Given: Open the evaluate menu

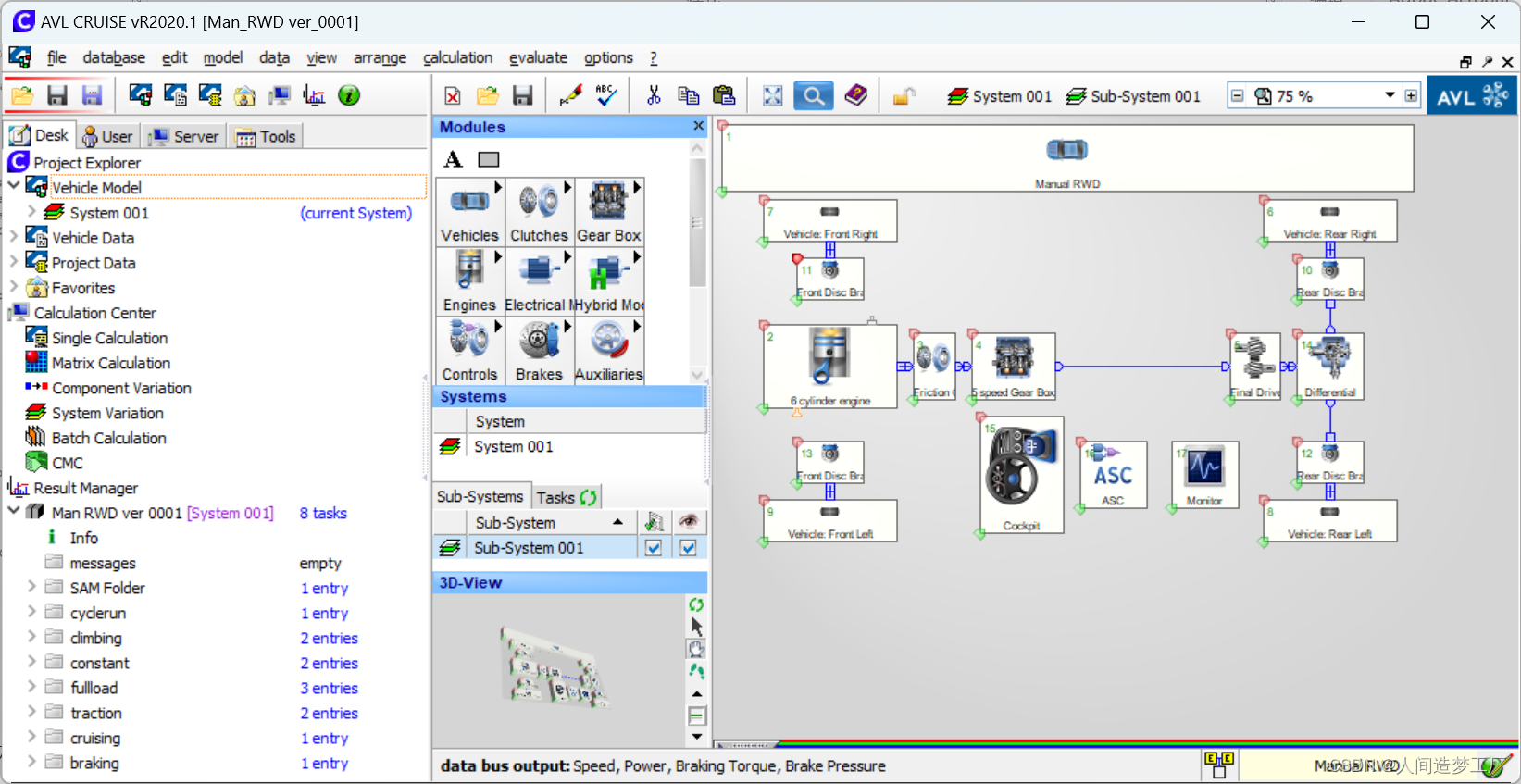Looking at the screenshot, I should tap(539, 57).
